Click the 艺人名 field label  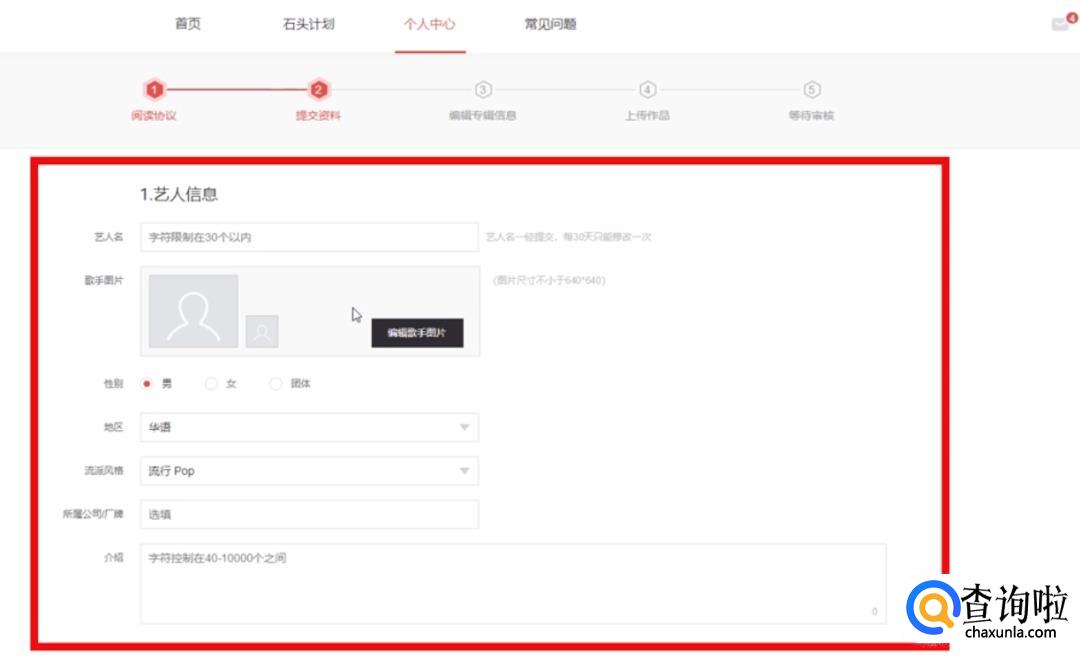tap(109, 237)
